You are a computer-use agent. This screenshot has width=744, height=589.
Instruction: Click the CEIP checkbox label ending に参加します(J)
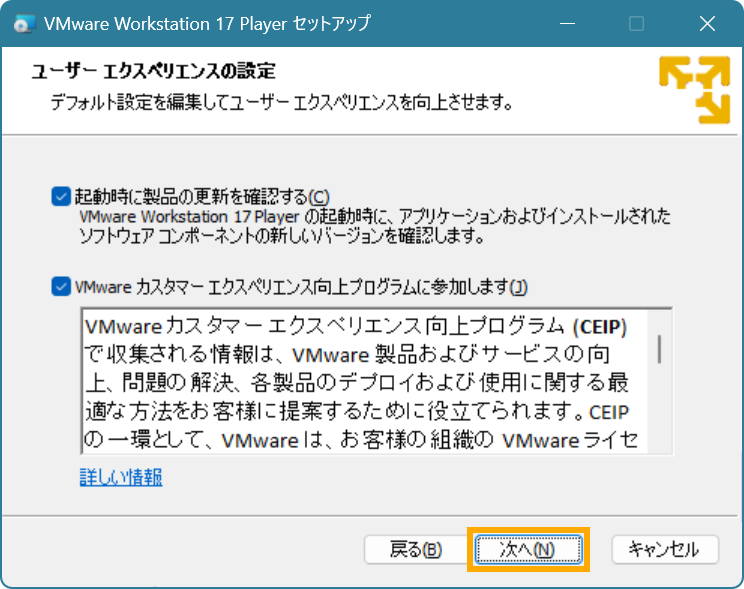(x=301, y=287)
